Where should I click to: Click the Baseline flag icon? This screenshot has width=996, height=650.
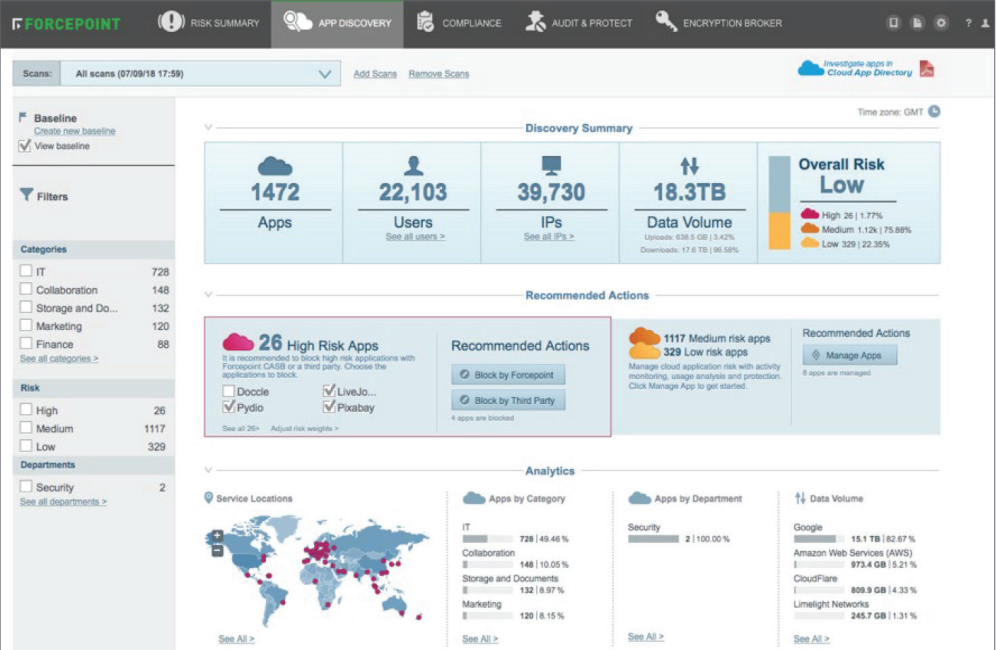(x=23, y=117)
